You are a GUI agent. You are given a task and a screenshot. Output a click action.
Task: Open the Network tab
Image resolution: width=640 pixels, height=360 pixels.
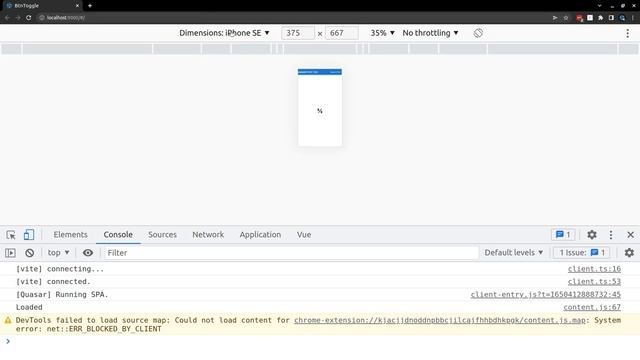[x=208, y=235]
